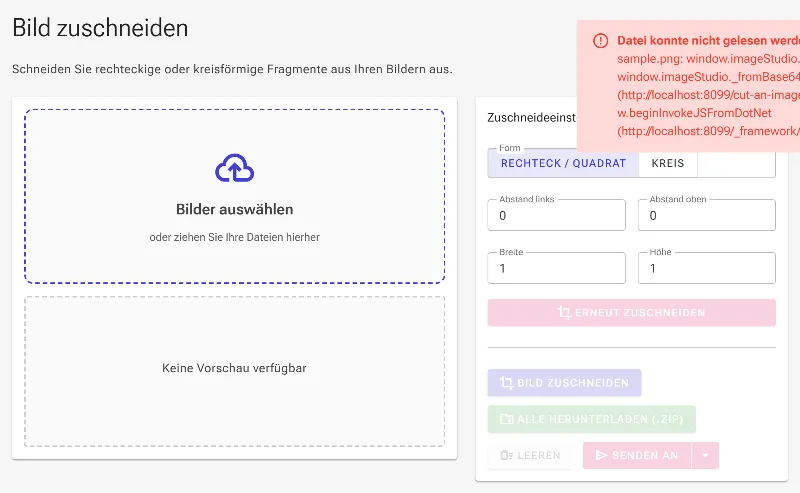The height and width of the screenshot is (493, 800).
Task: Click 'sample.png: window.imageStudio' error line
Action: tap(709, 59)
